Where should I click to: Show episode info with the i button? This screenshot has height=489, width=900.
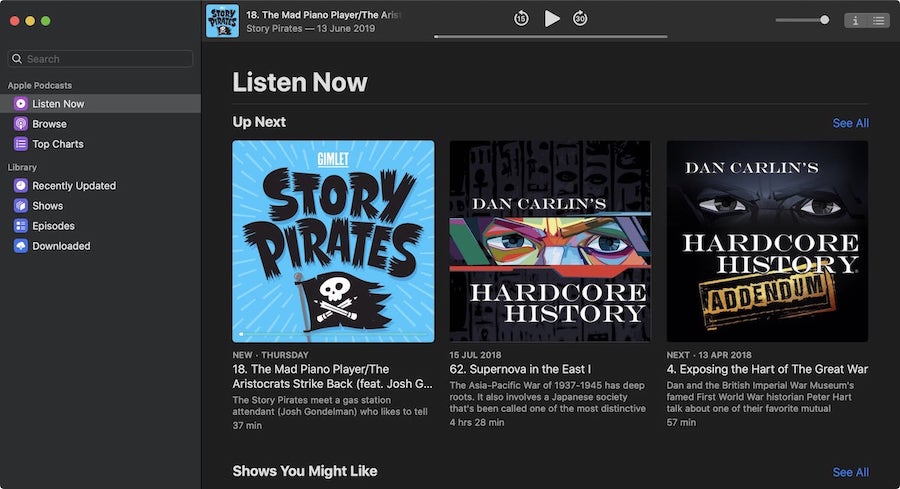coord(855,21)
